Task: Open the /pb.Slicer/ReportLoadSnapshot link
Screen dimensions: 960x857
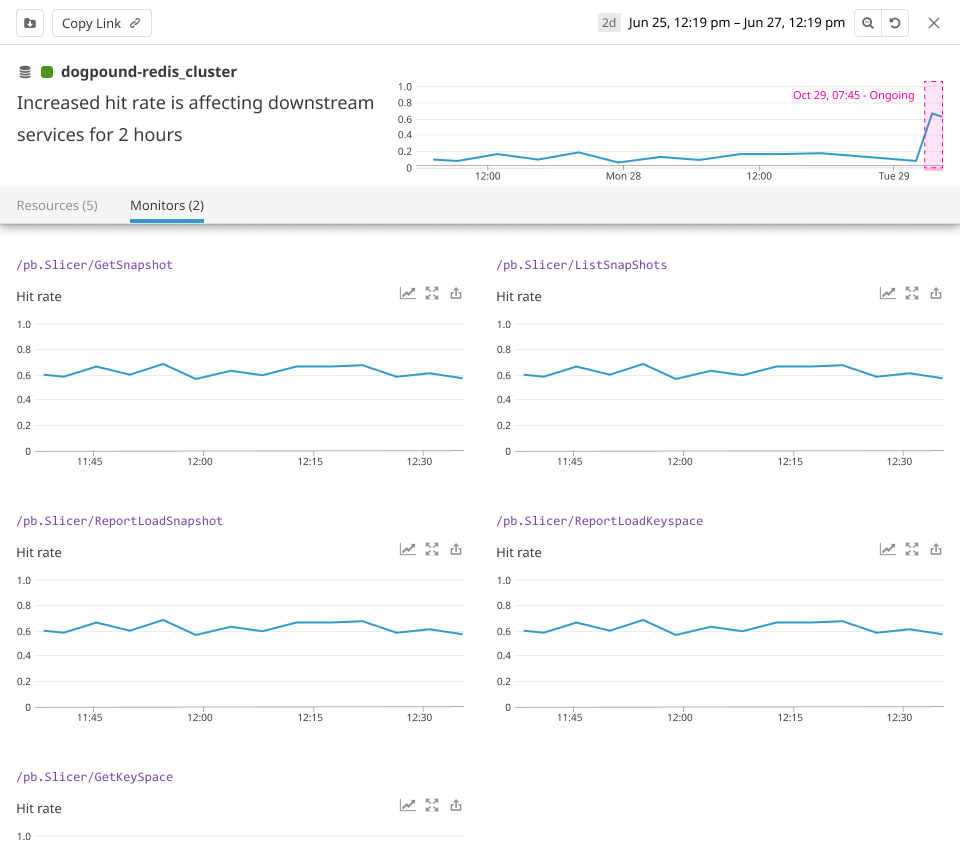Action: (119, 521)
